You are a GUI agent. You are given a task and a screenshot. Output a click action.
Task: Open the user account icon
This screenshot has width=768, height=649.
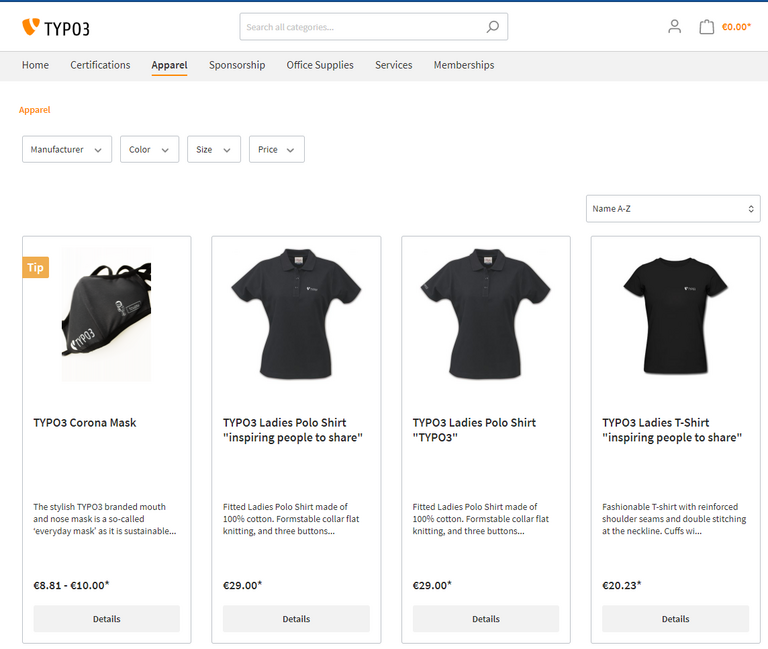[674, 27]
